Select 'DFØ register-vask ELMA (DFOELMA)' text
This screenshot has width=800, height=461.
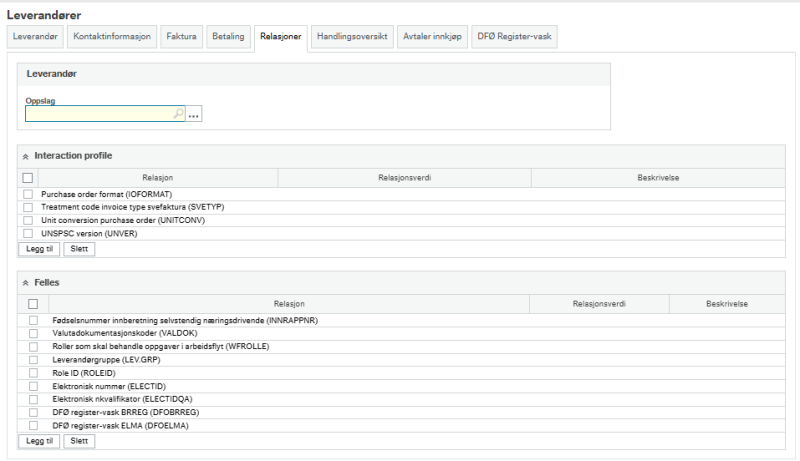coord(120,425)
